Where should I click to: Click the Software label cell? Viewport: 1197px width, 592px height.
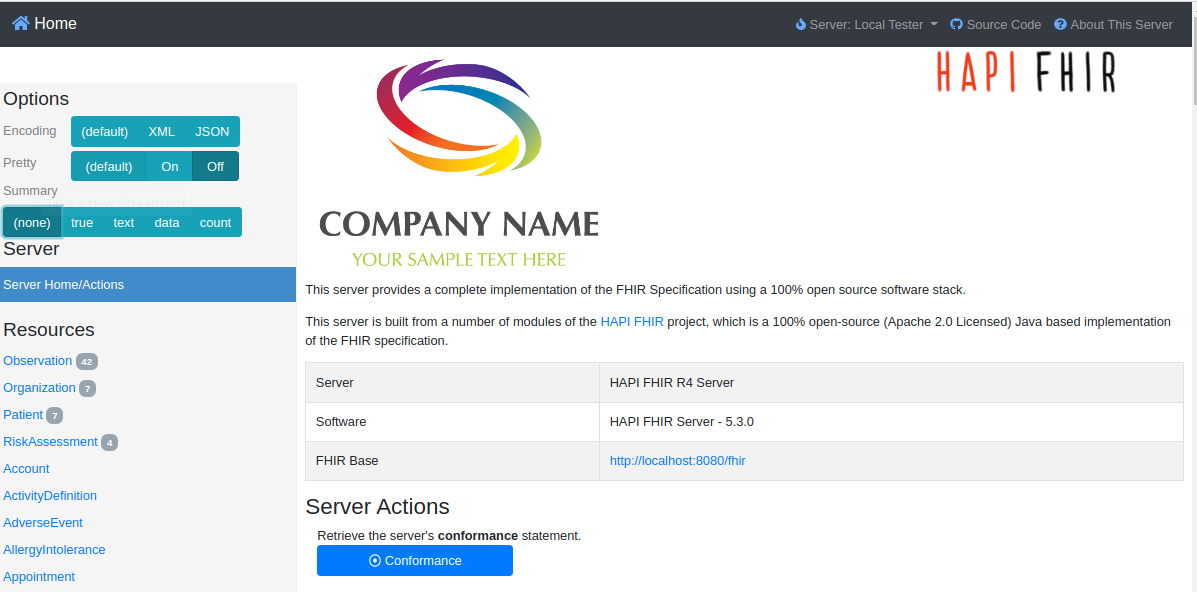(x=453, y=422)
